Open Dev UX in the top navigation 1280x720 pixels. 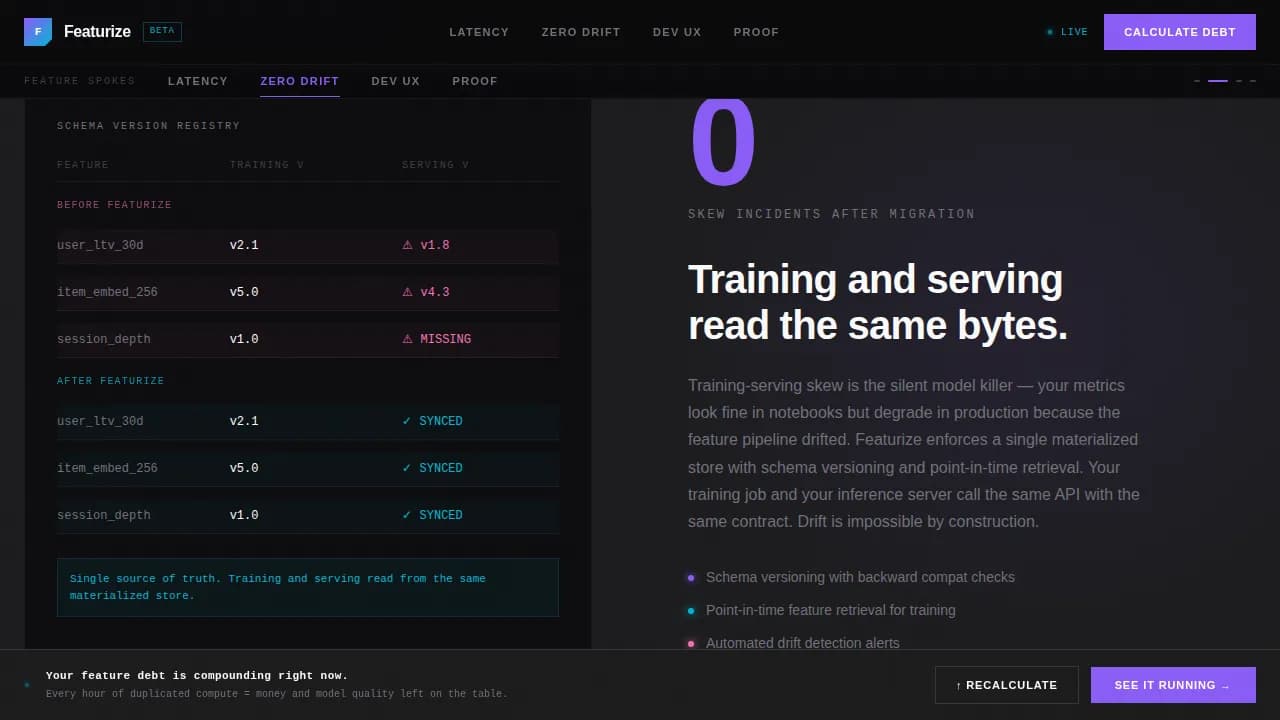point(677,32)
